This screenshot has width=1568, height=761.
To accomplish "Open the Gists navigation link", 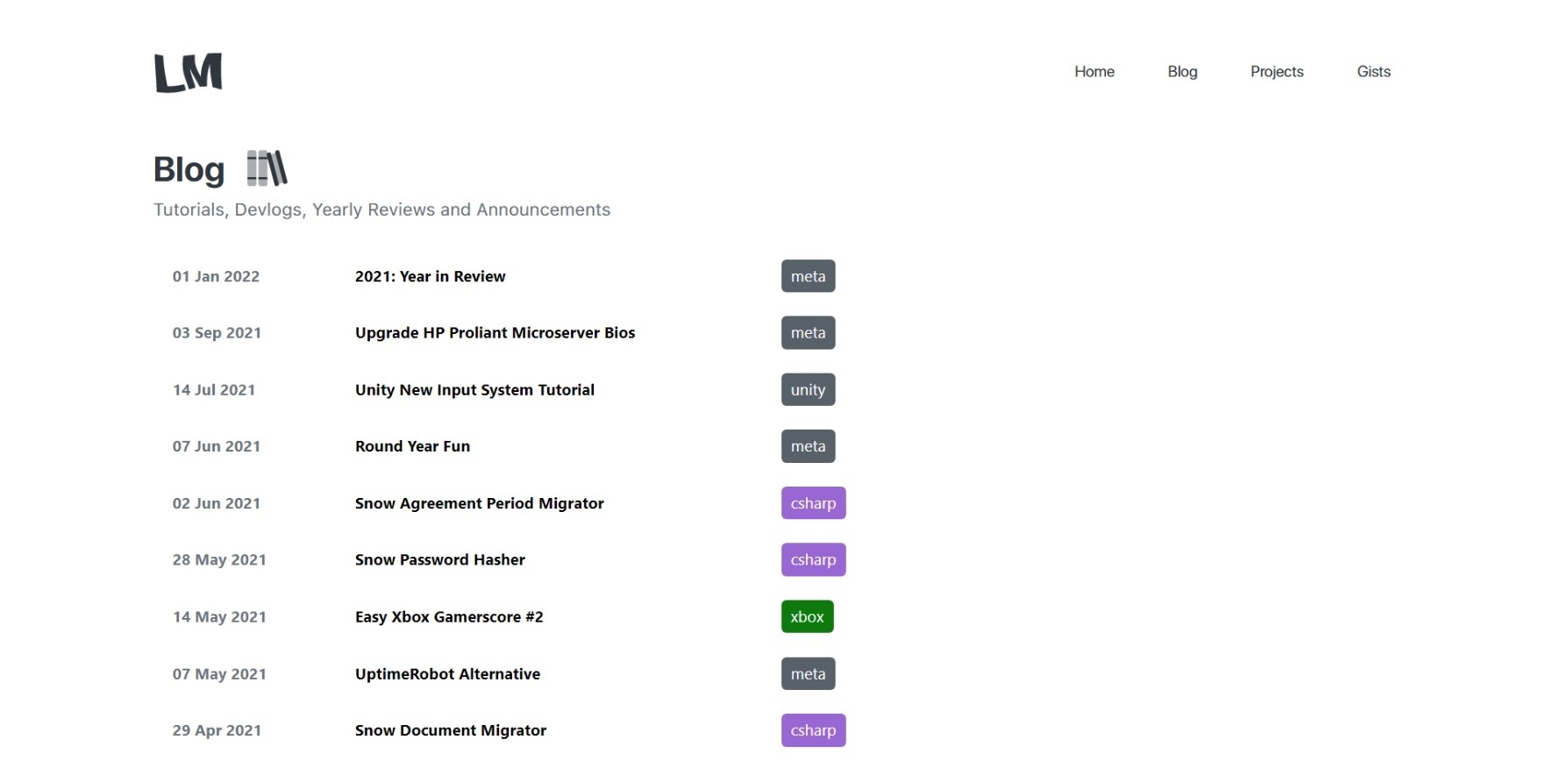I will point(1372,72).
